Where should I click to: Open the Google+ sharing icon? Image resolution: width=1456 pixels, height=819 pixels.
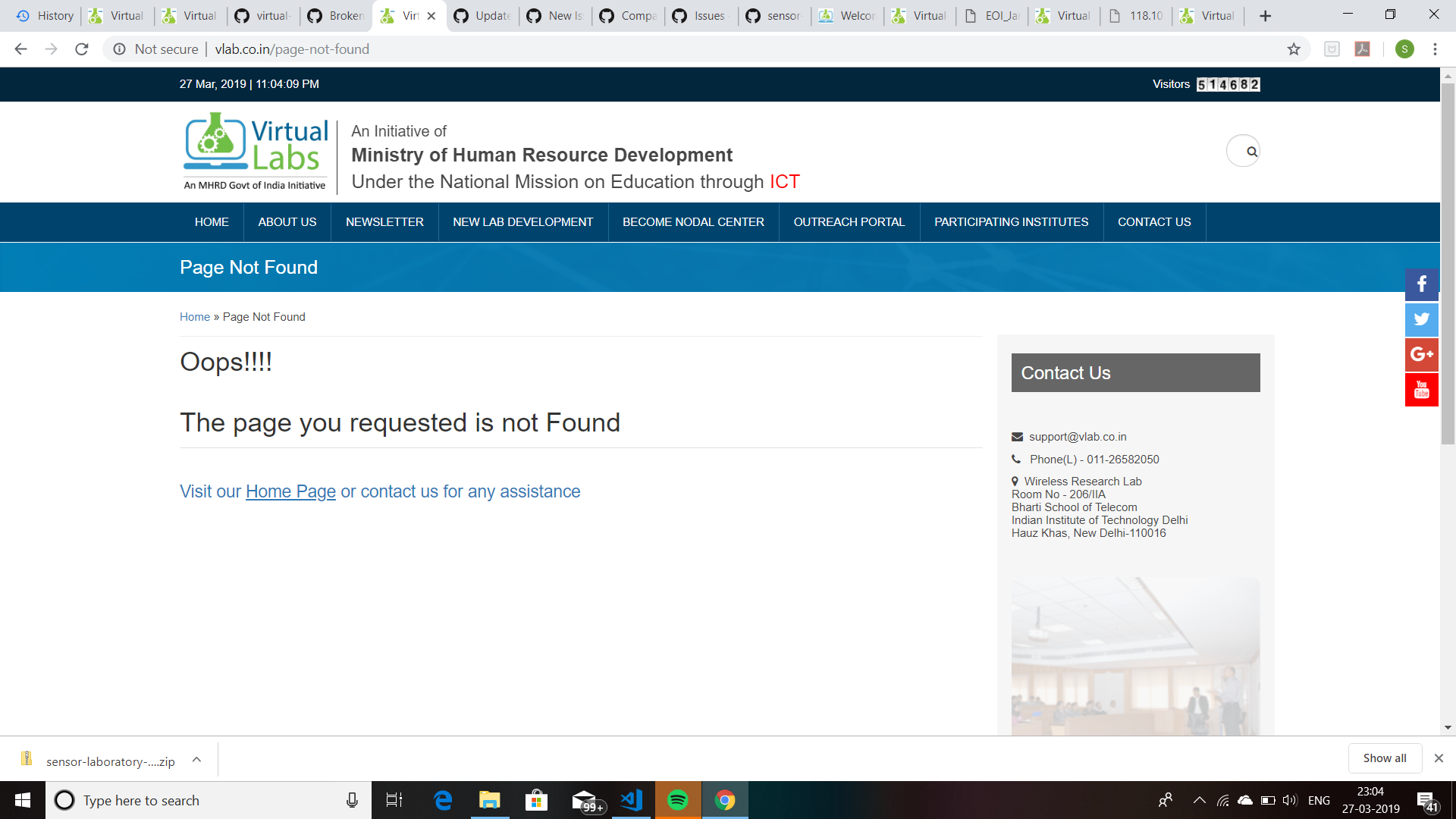(1422, 354)
